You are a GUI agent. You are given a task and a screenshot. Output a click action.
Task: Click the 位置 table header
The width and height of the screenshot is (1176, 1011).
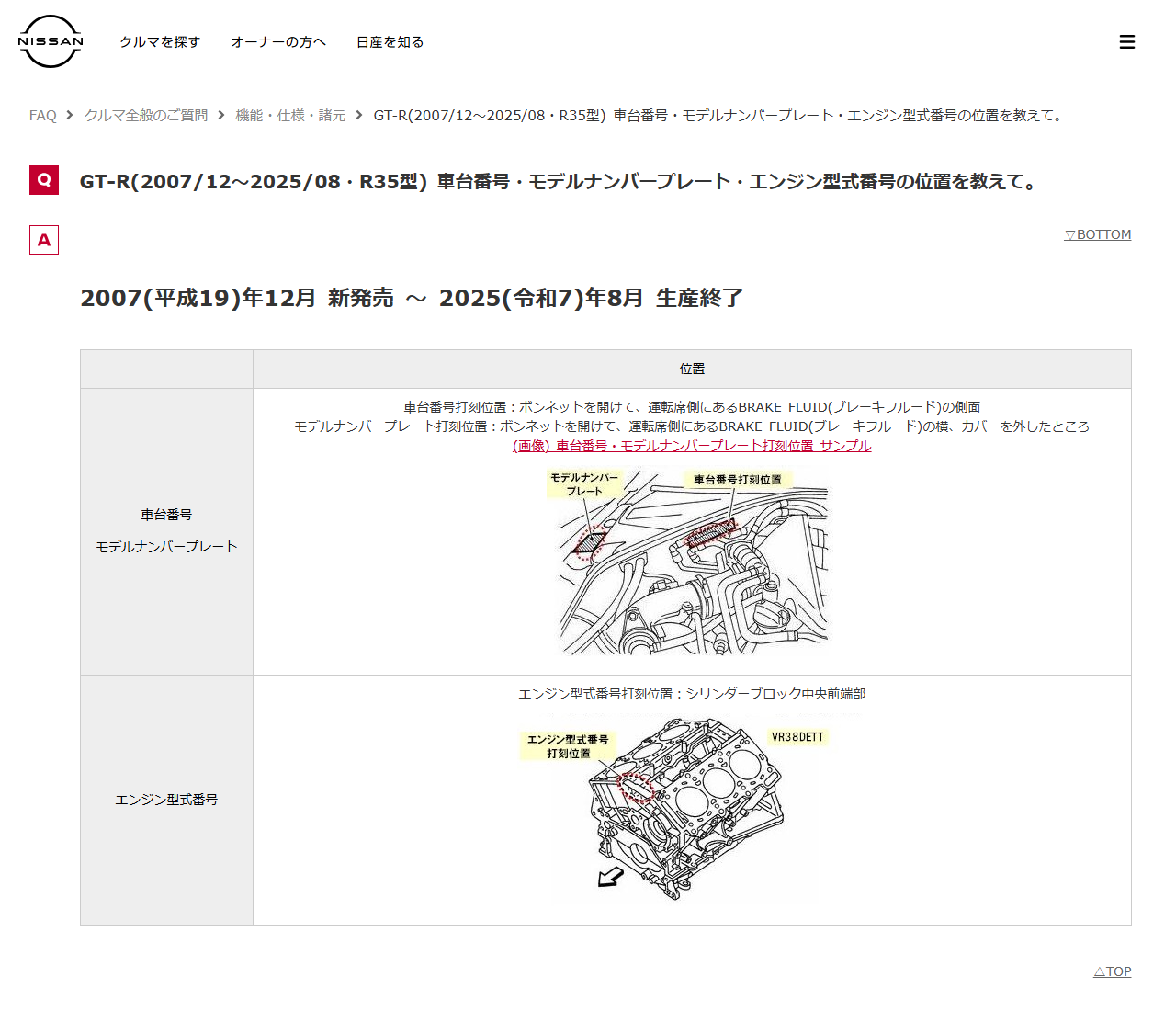(692, 369)
